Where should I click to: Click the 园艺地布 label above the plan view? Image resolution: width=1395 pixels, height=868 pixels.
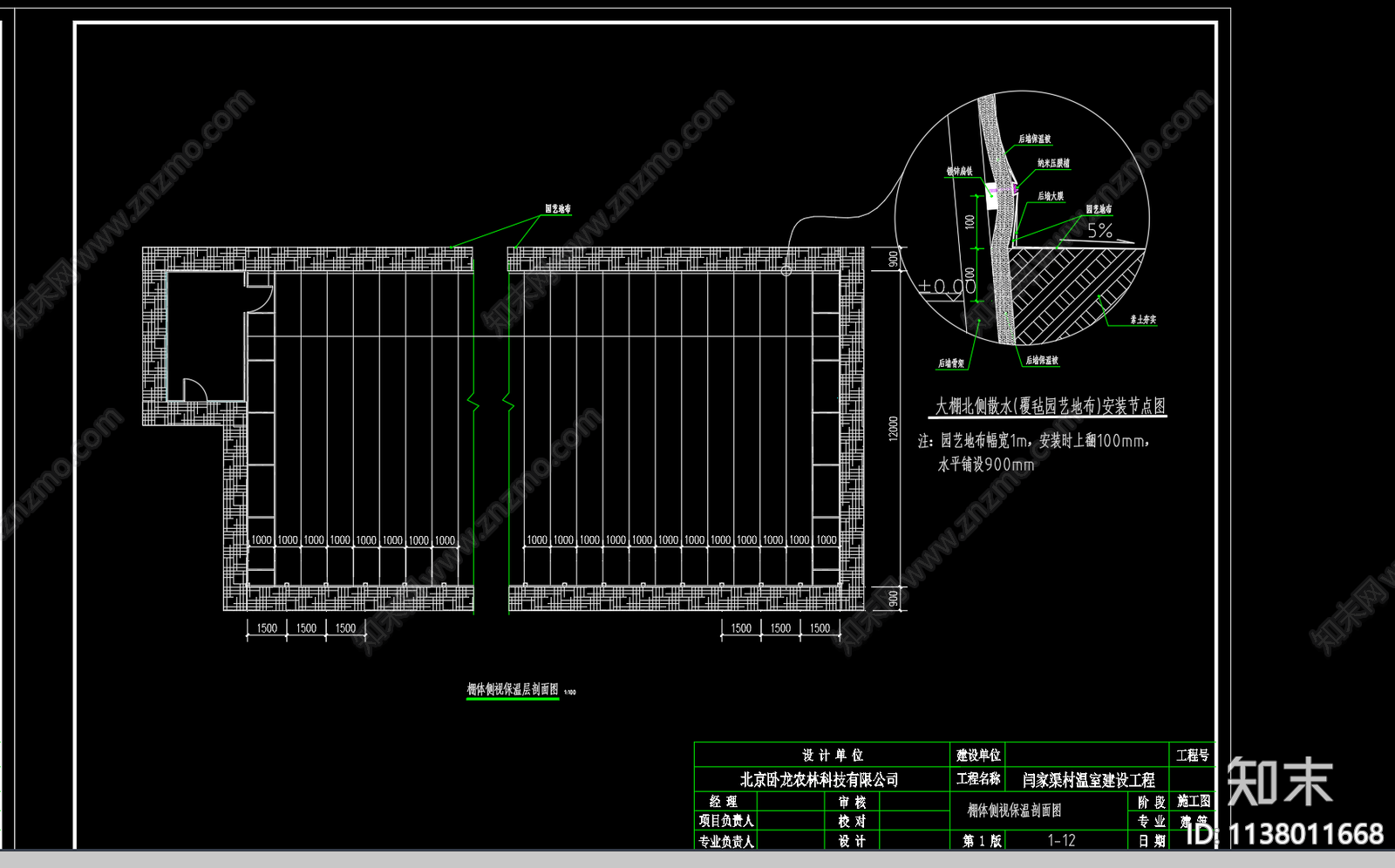(558, 209)
